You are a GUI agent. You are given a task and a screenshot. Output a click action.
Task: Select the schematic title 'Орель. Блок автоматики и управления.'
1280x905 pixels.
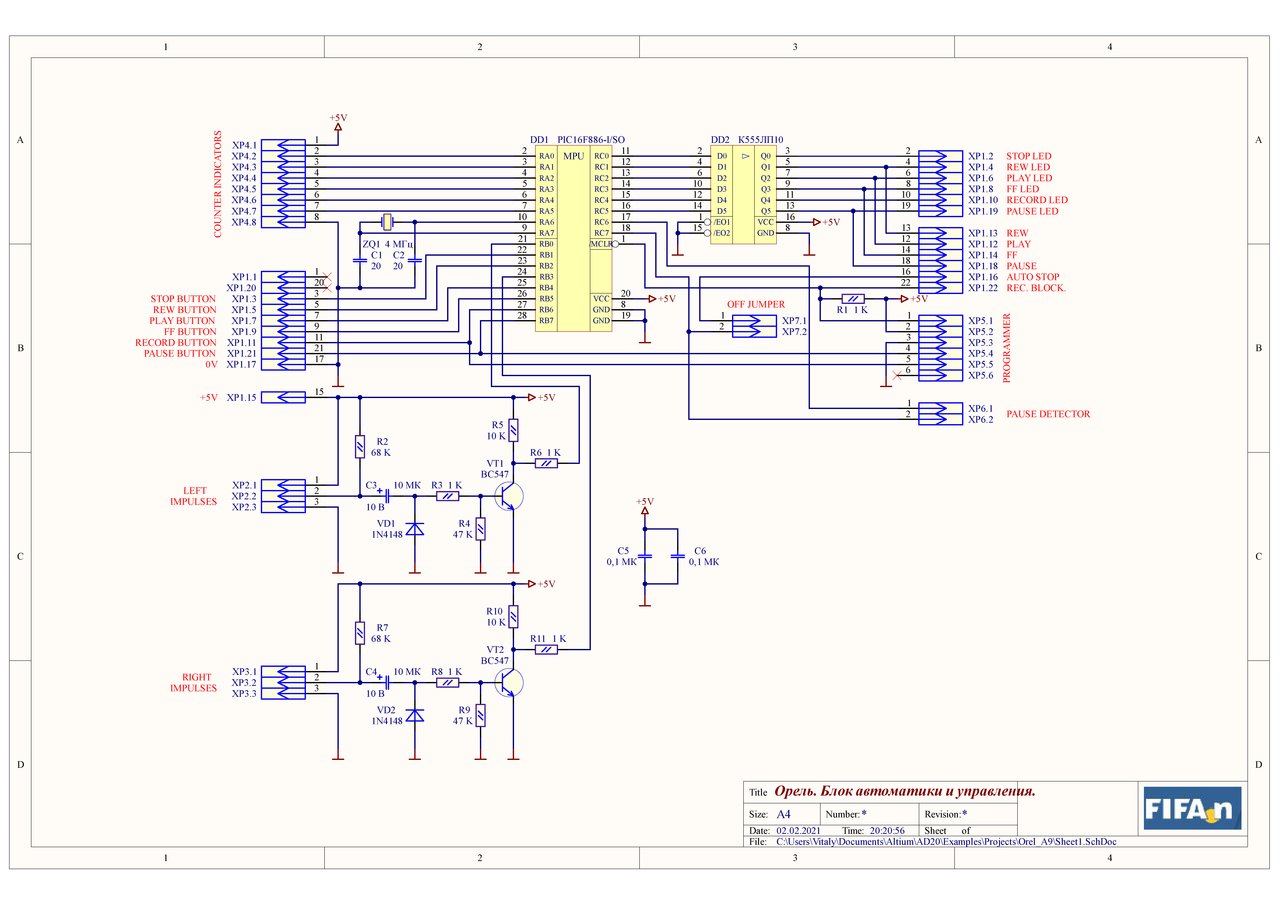905,791
